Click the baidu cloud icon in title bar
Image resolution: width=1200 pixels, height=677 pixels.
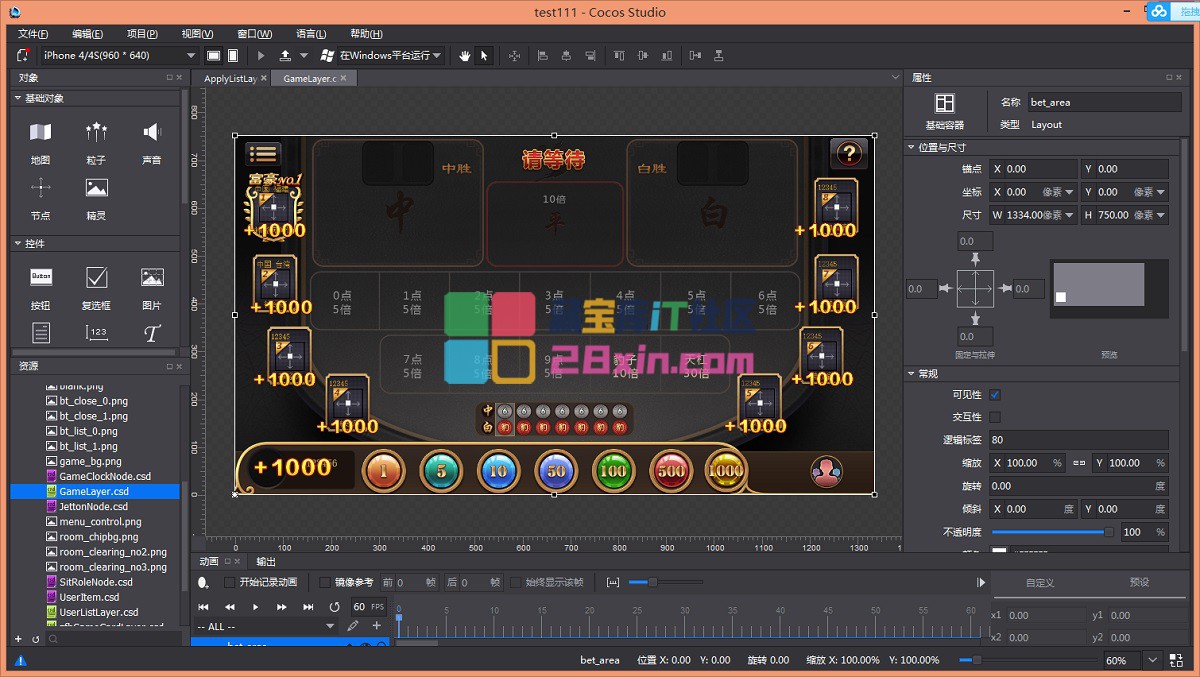pos(1159,11)
